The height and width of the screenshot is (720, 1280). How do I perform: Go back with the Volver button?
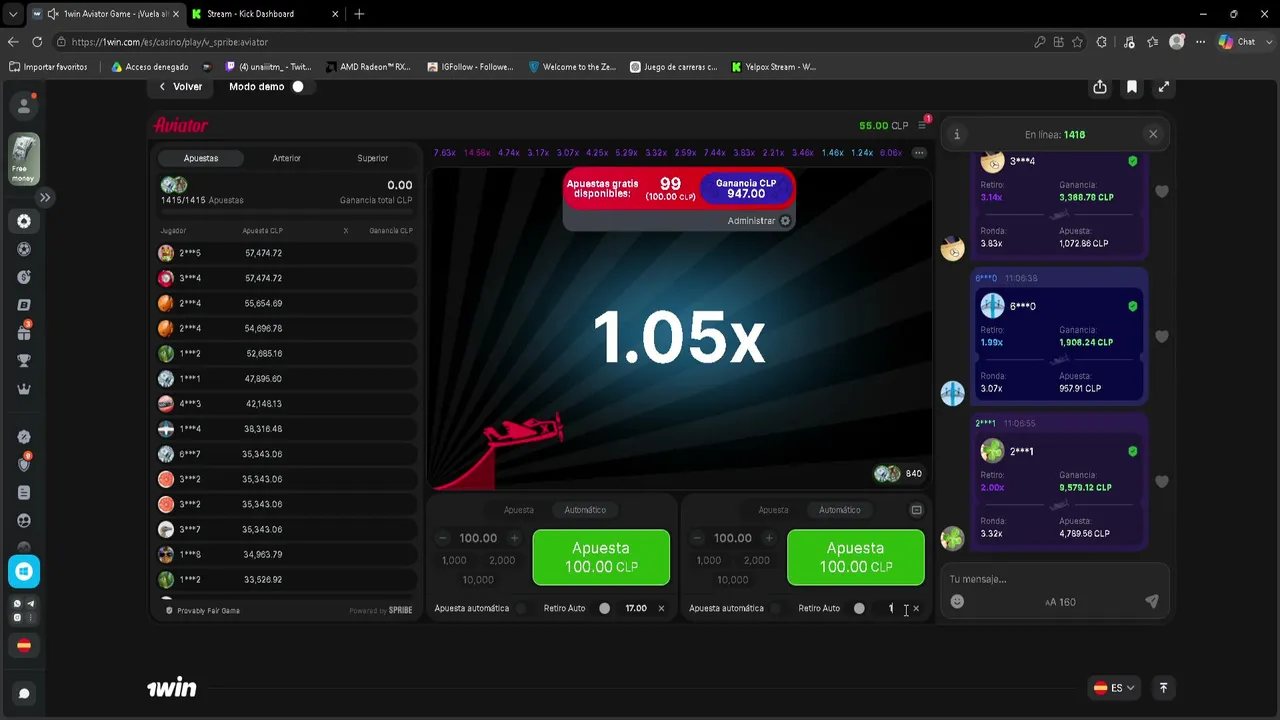coord(180,87)
